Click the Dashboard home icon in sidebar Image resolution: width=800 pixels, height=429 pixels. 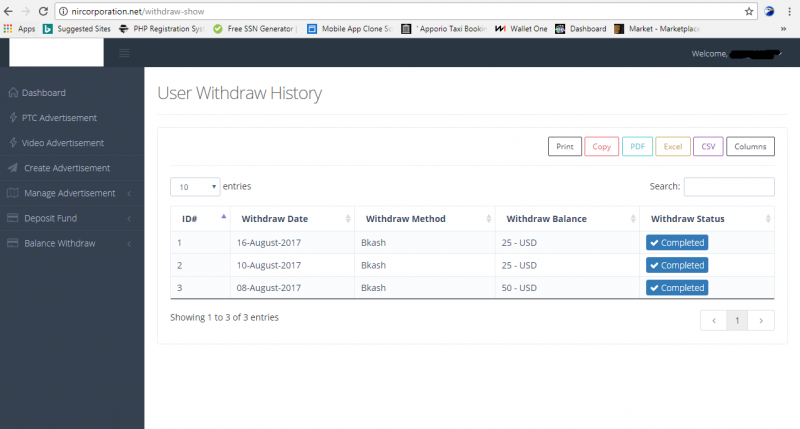click(x=13, y=92)
